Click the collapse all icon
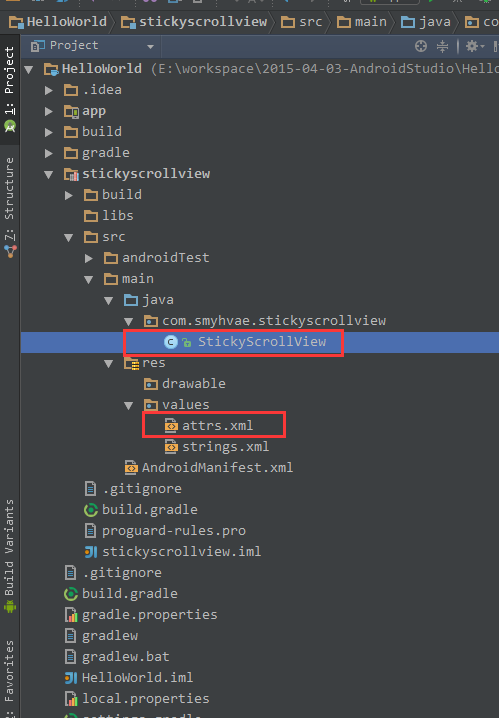 (442, 46)
